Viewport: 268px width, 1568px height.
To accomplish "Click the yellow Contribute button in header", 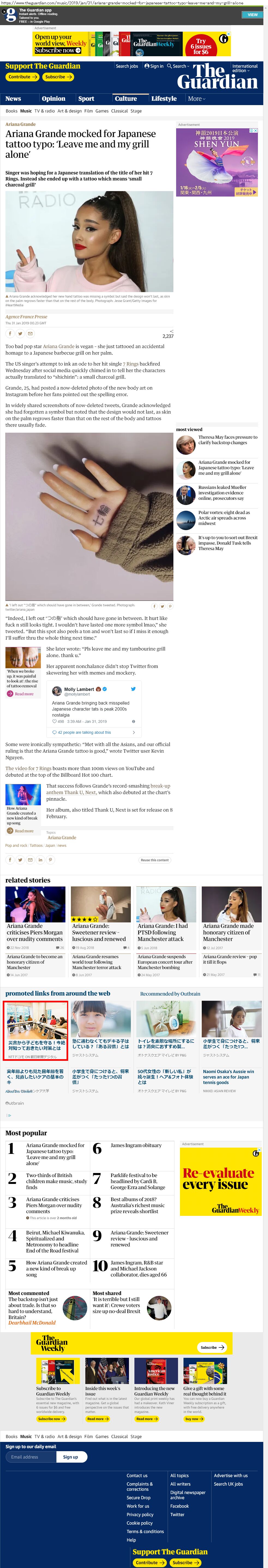I will point(22,77).
